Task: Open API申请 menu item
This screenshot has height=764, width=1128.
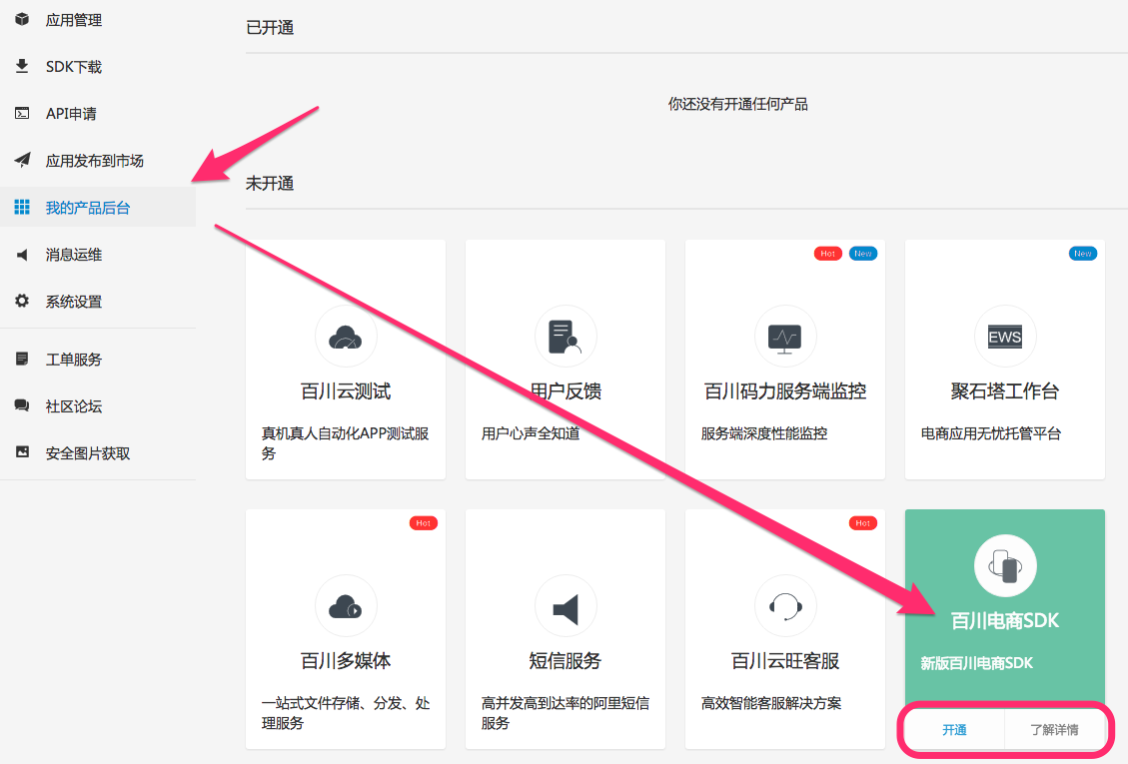Action: [x=70, y=114]
